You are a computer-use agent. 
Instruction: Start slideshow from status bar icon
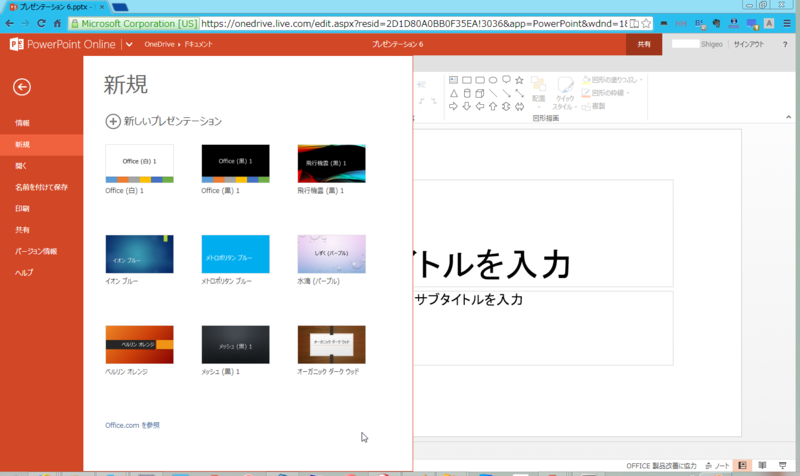[x=783, y=465]
